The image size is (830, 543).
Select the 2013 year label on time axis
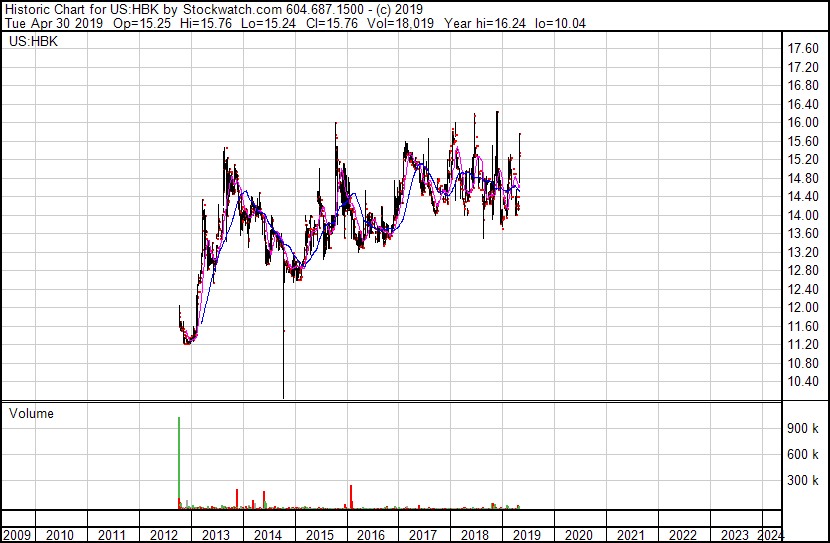(215, 535)
